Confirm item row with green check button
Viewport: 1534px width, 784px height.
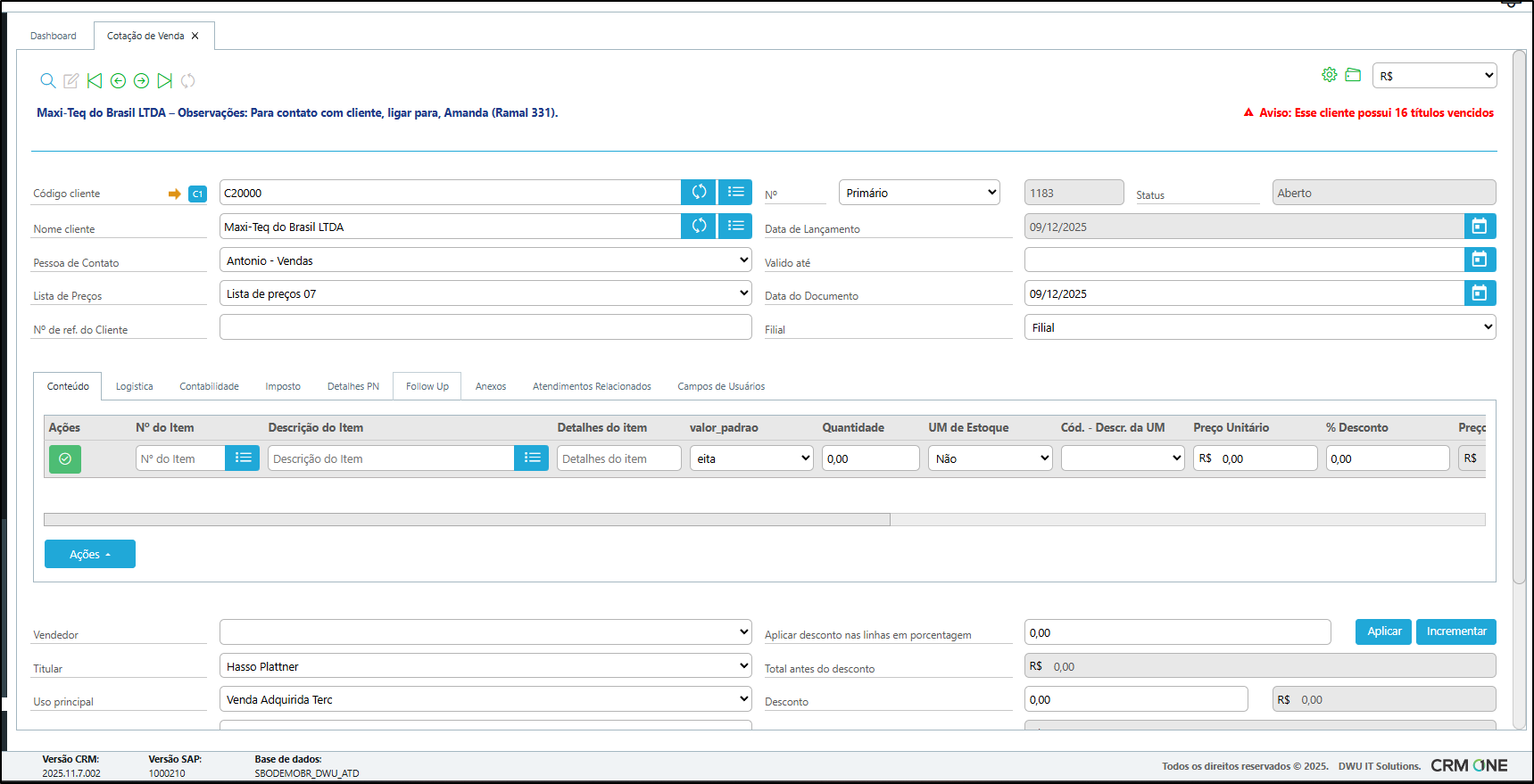pyautogui.click(x=65, y=458)
